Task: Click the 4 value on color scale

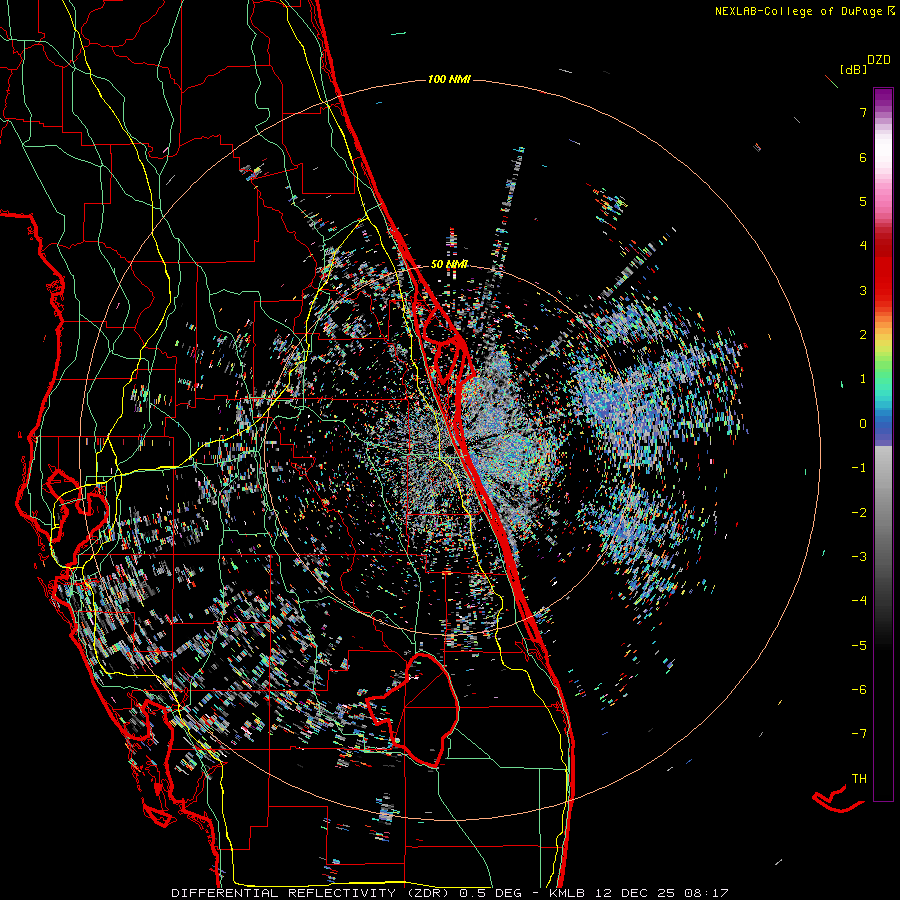Action: coord(863,246)
